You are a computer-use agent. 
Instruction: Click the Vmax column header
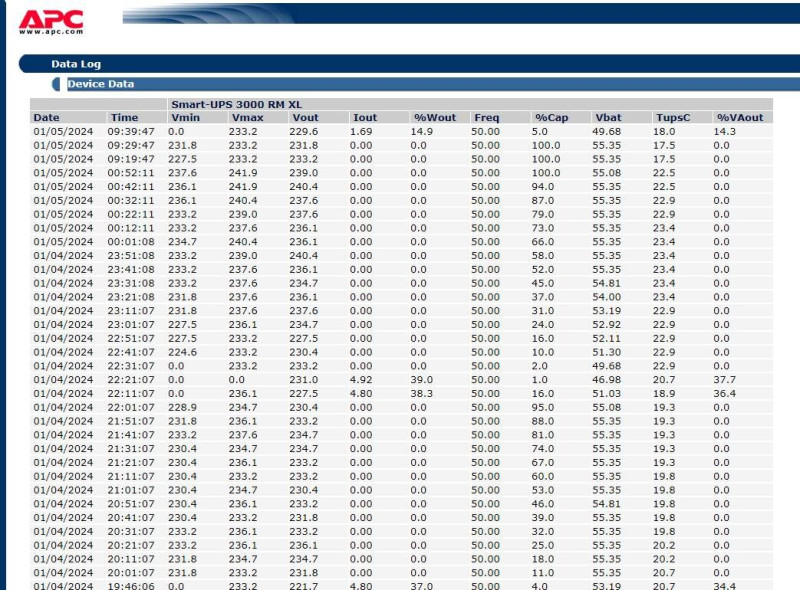tap(247, 117)
